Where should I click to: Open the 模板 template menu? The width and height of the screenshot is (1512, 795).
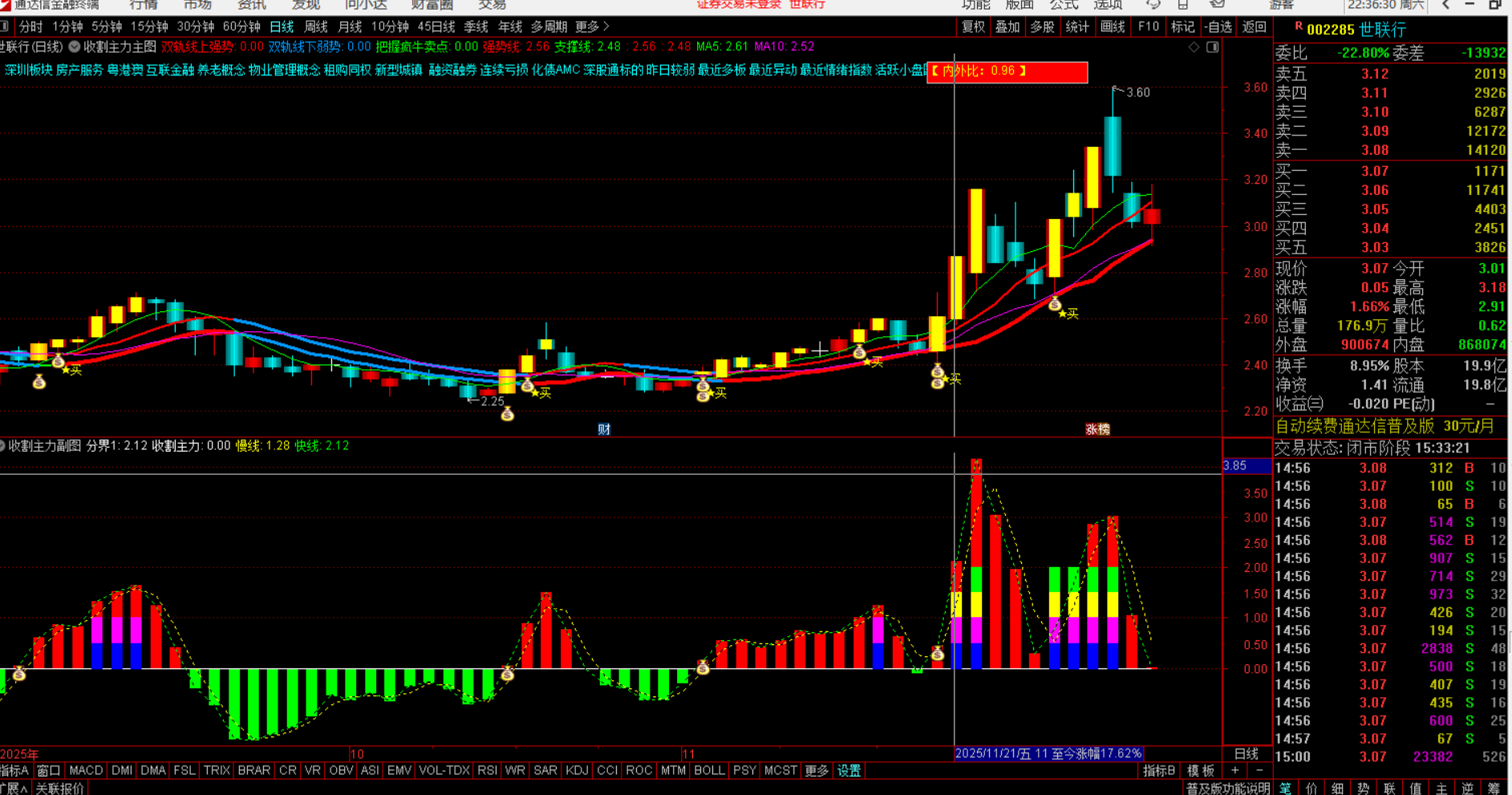1201,770
